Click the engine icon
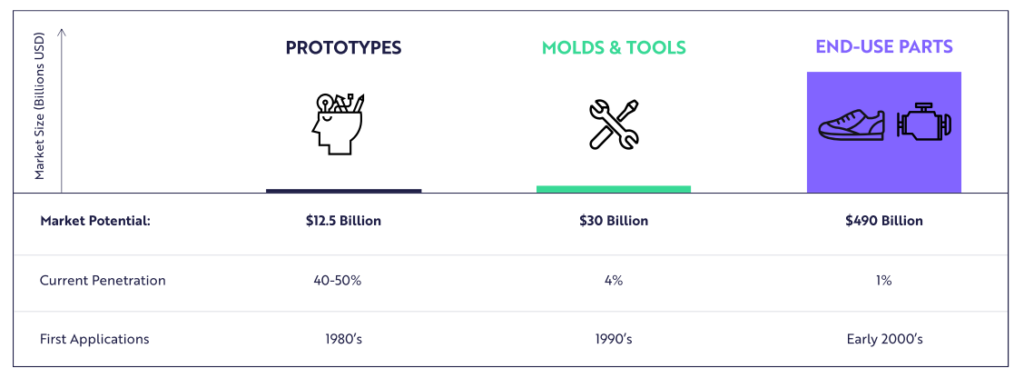Screen dimensions: 1024x378 [x=925, y=123]
